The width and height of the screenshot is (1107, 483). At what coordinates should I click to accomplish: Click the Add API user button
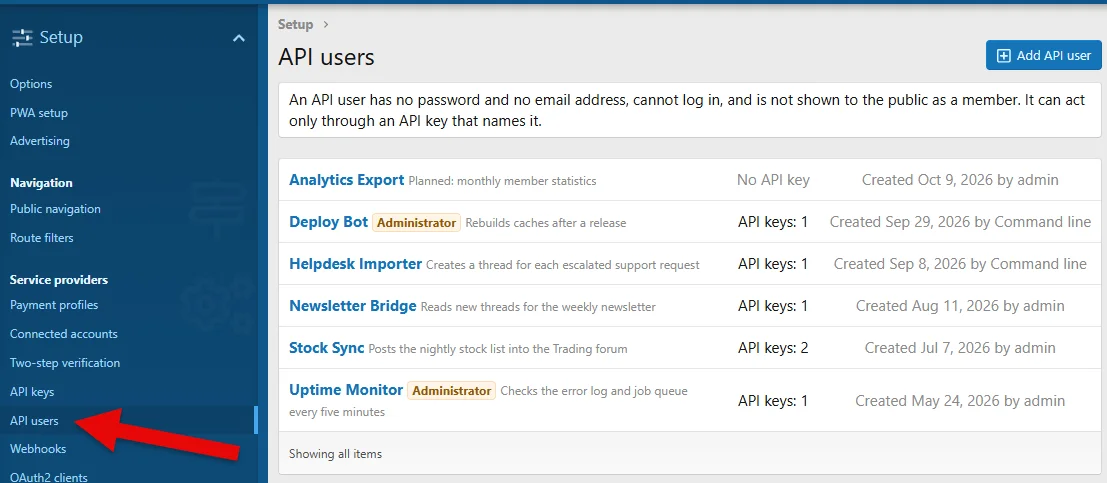tap(1043, 55)
